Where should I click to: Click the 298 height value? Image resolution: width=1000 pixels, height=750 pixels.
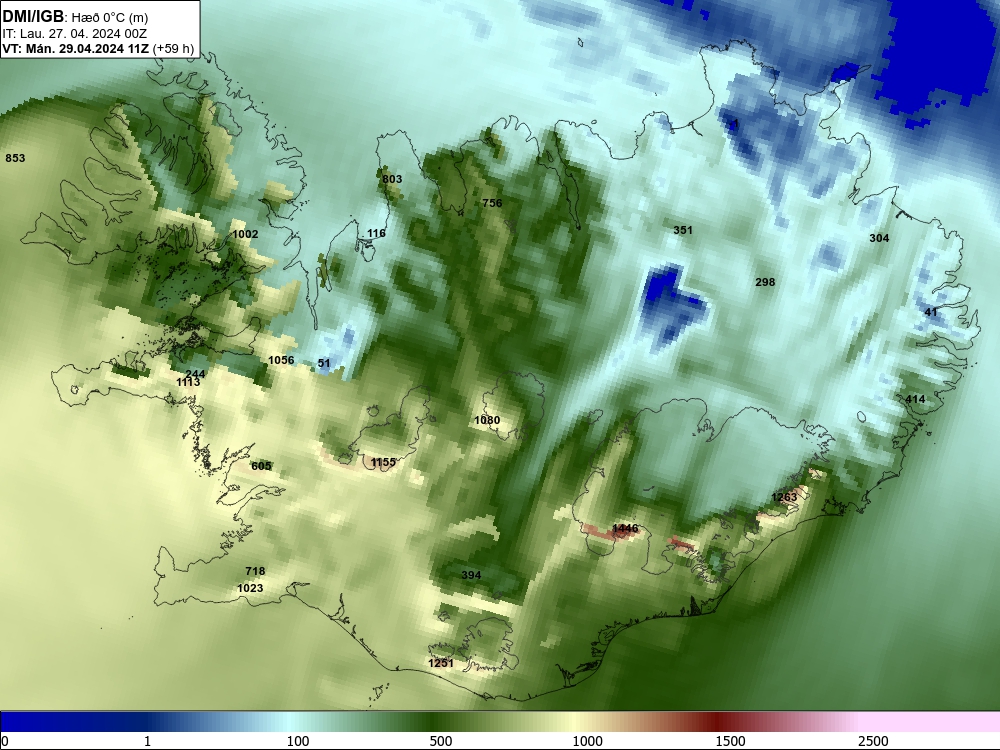pos(765,282)
